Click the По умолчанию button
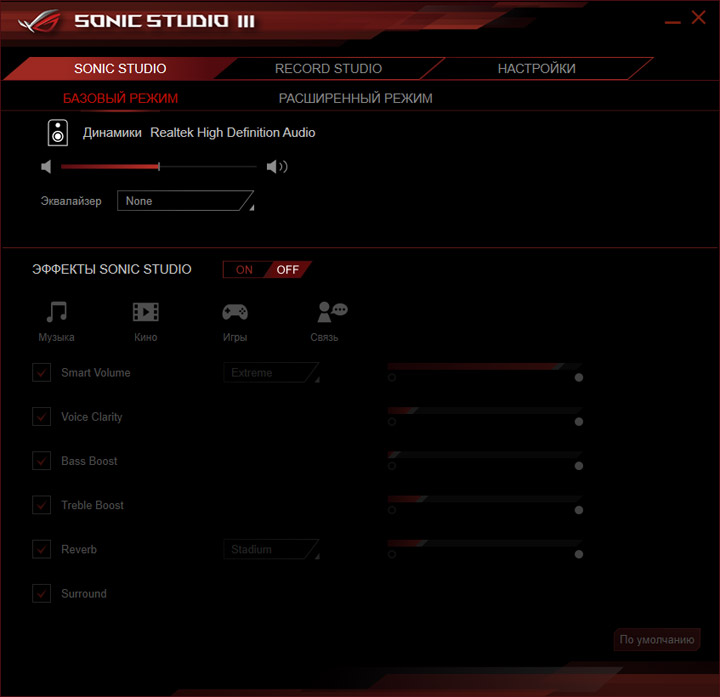Image resolution: width=720 pixels, height=697 pixels. 657,640
